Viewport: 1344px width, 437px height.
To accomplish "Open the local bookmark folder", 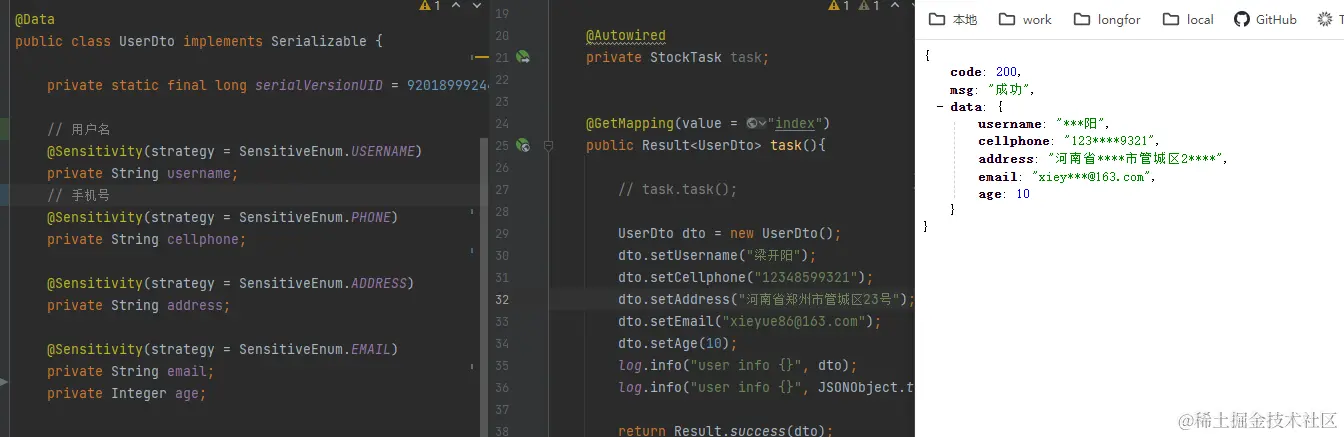I will point(1188,19).
